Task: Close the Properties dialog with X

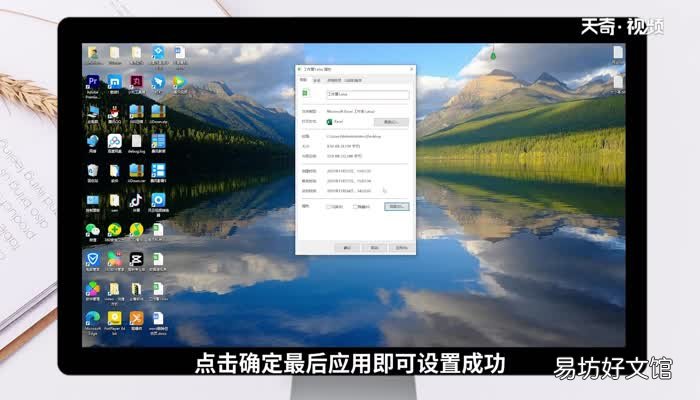Action: pos(411,70)
